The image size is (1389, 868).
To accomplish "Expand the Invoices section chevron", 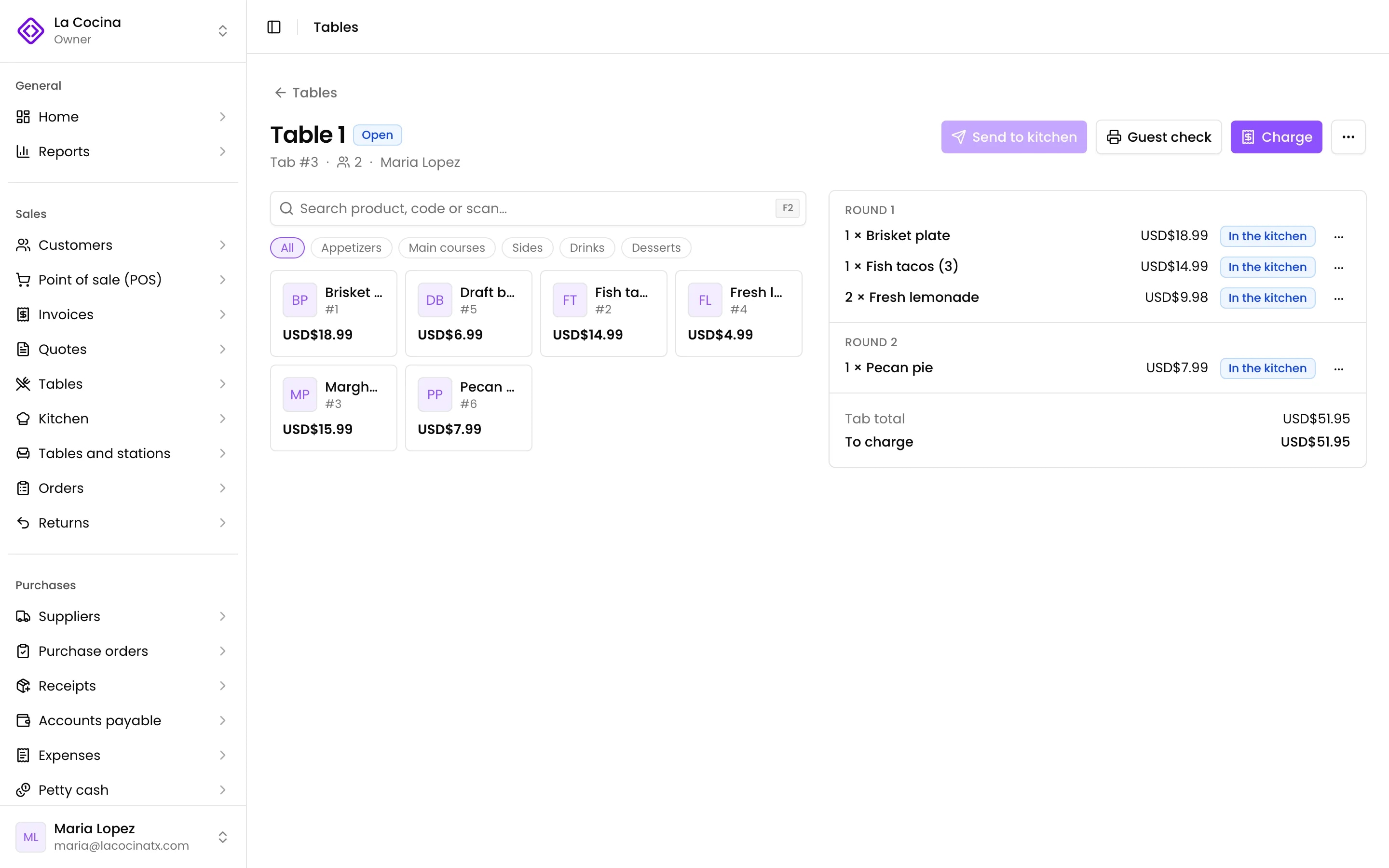I will (223, 314).
